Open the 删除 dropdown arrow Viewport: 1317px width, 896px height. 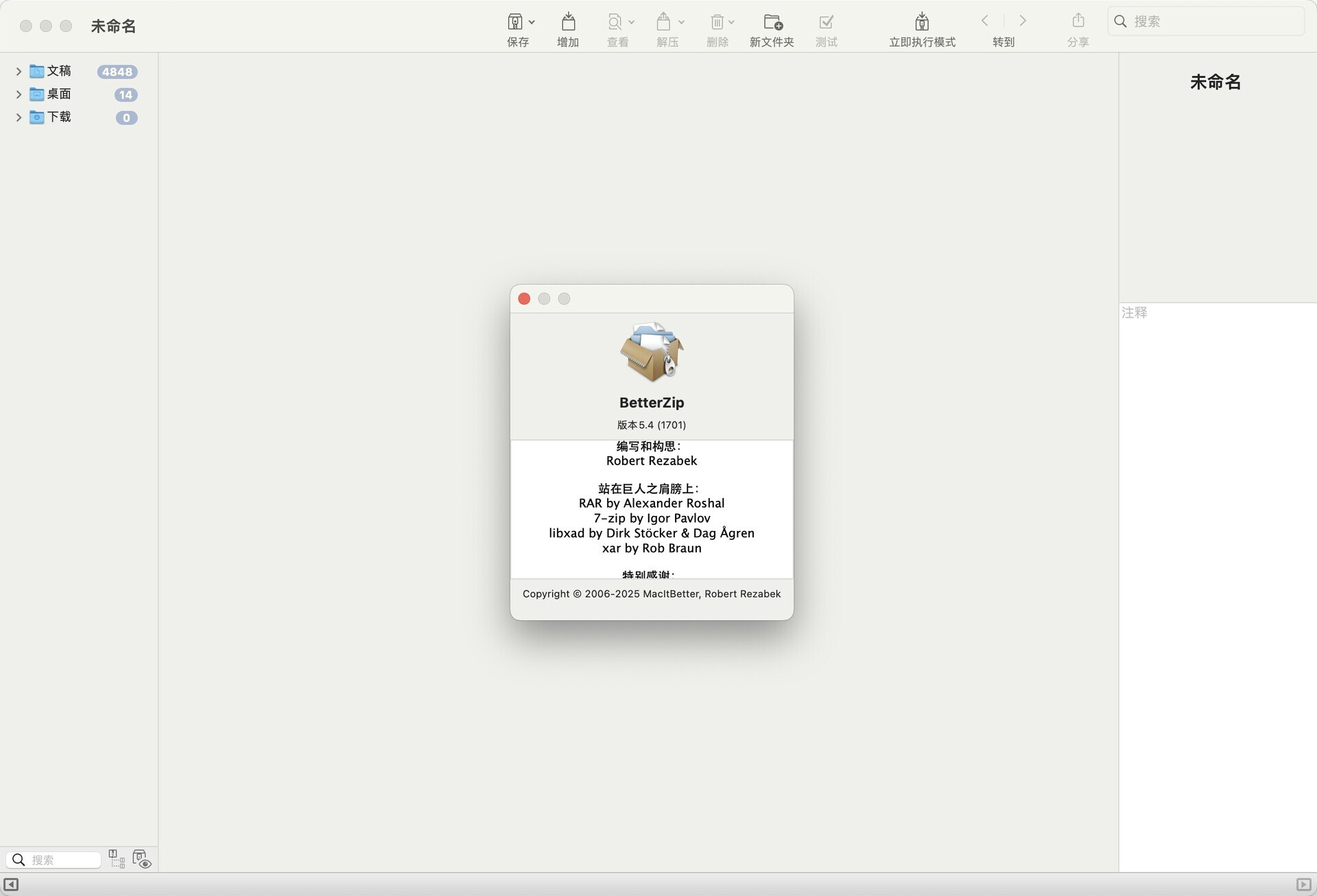733,21
